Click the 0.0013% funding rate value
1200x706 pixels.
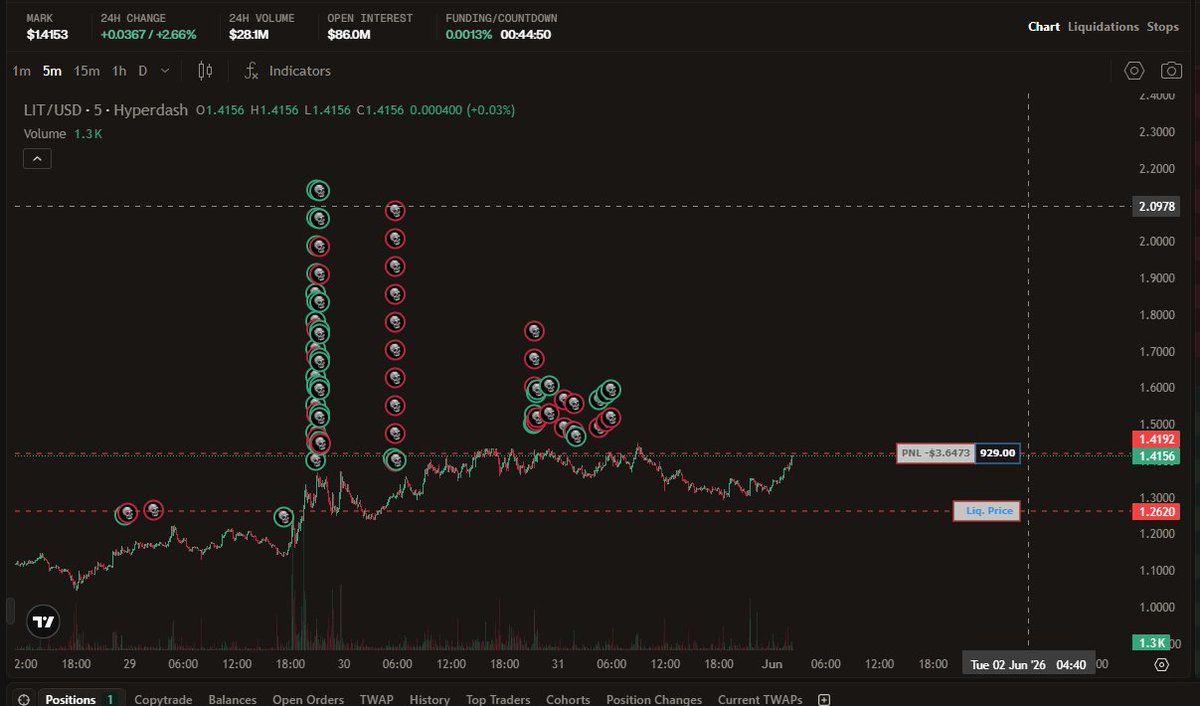click(469, 35)
